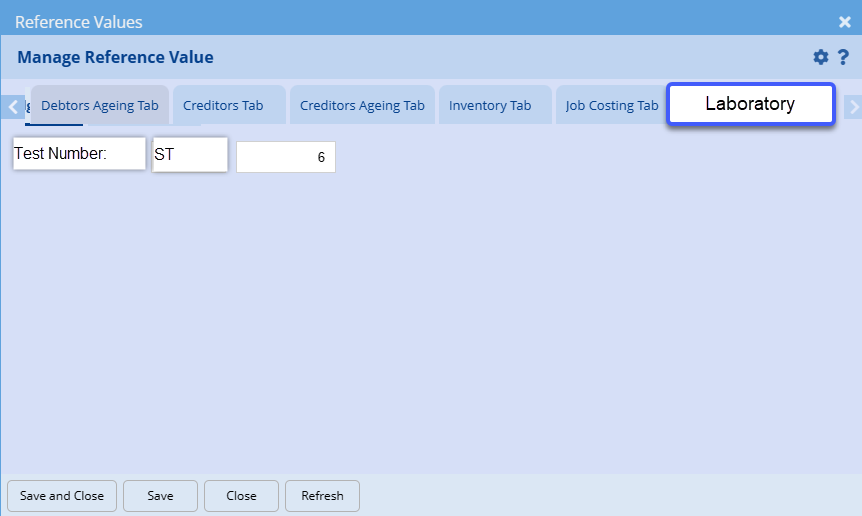Click the ST prefix field

point(189,155)
